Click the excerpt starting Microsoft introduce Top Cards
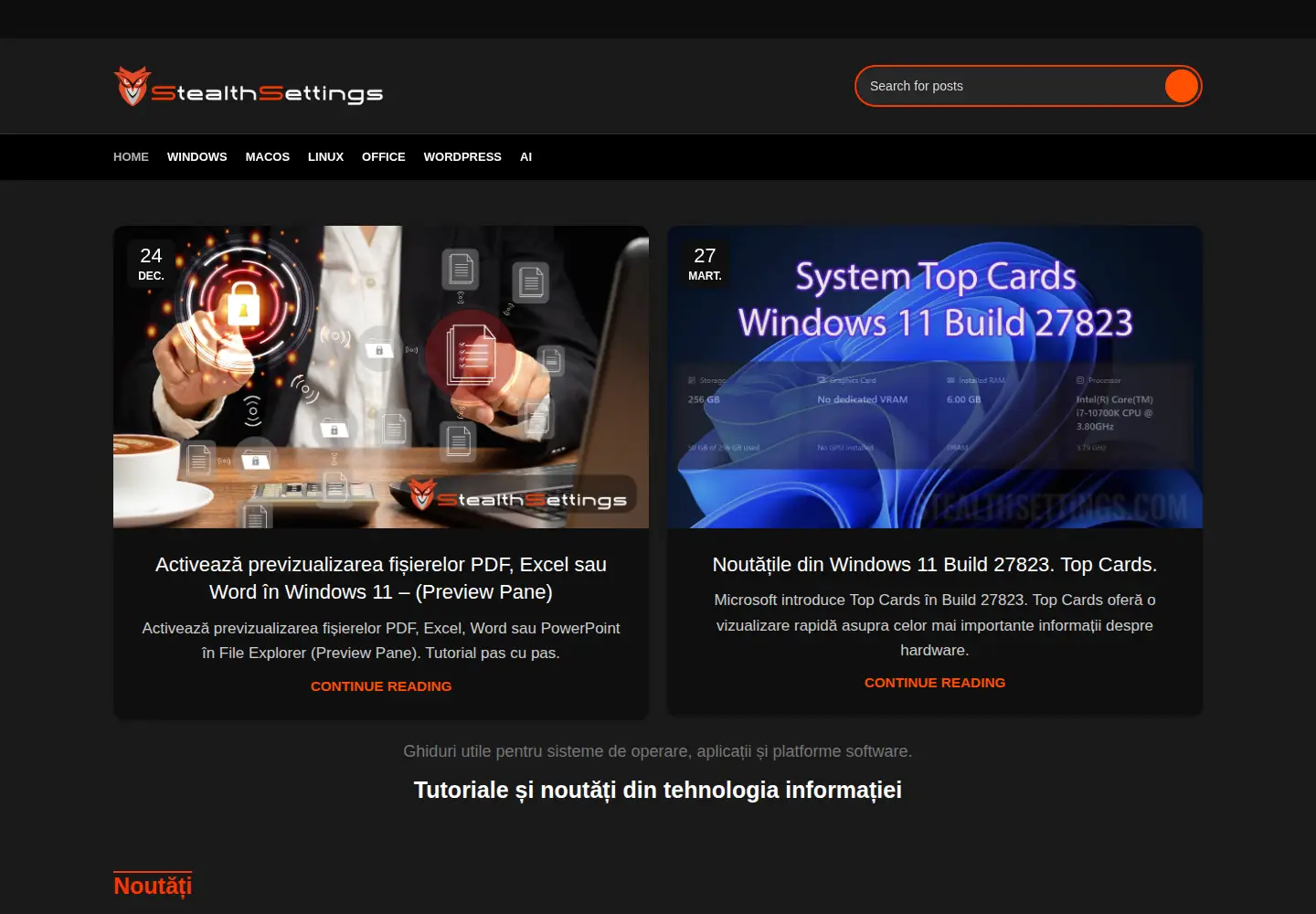Screen dimensions: 1316x914 click(x=935, y=625)
